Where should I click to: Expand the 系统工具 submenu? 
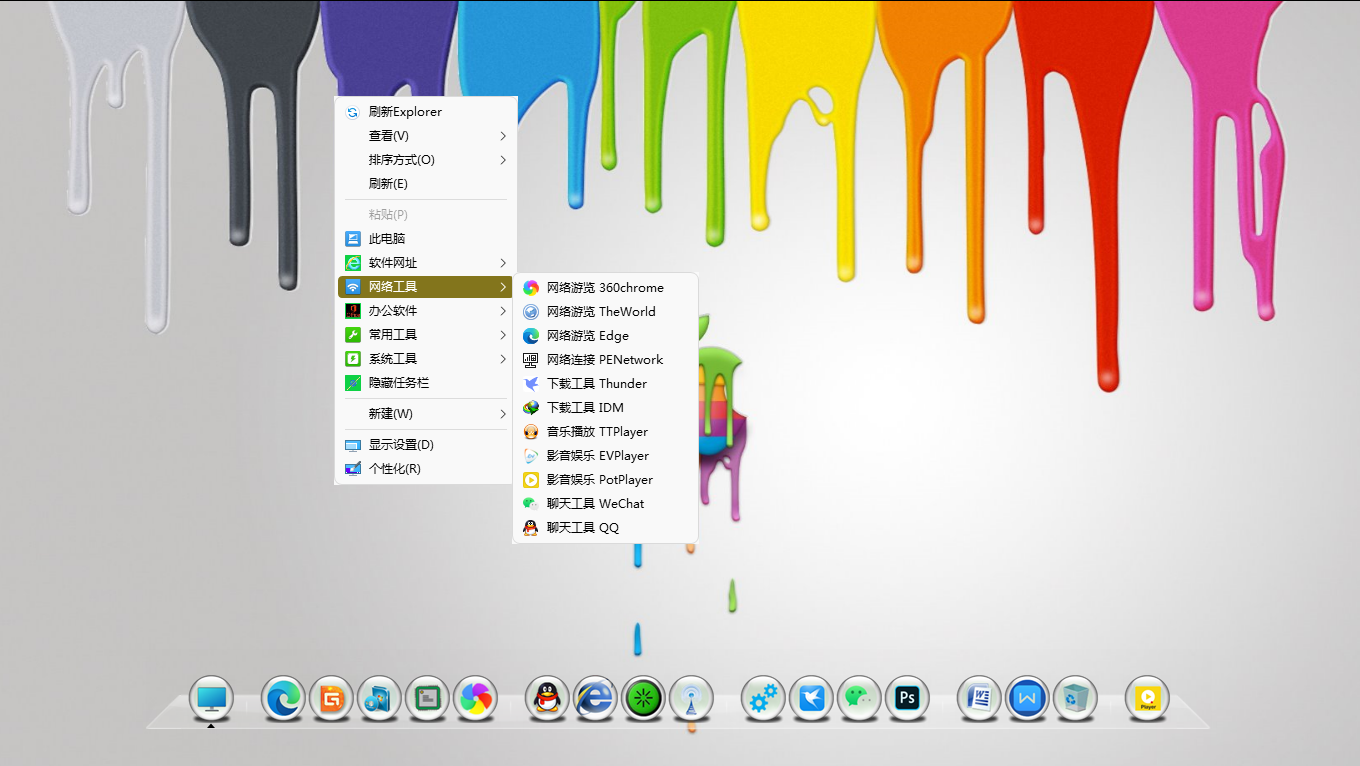click(x=425, y=359)
